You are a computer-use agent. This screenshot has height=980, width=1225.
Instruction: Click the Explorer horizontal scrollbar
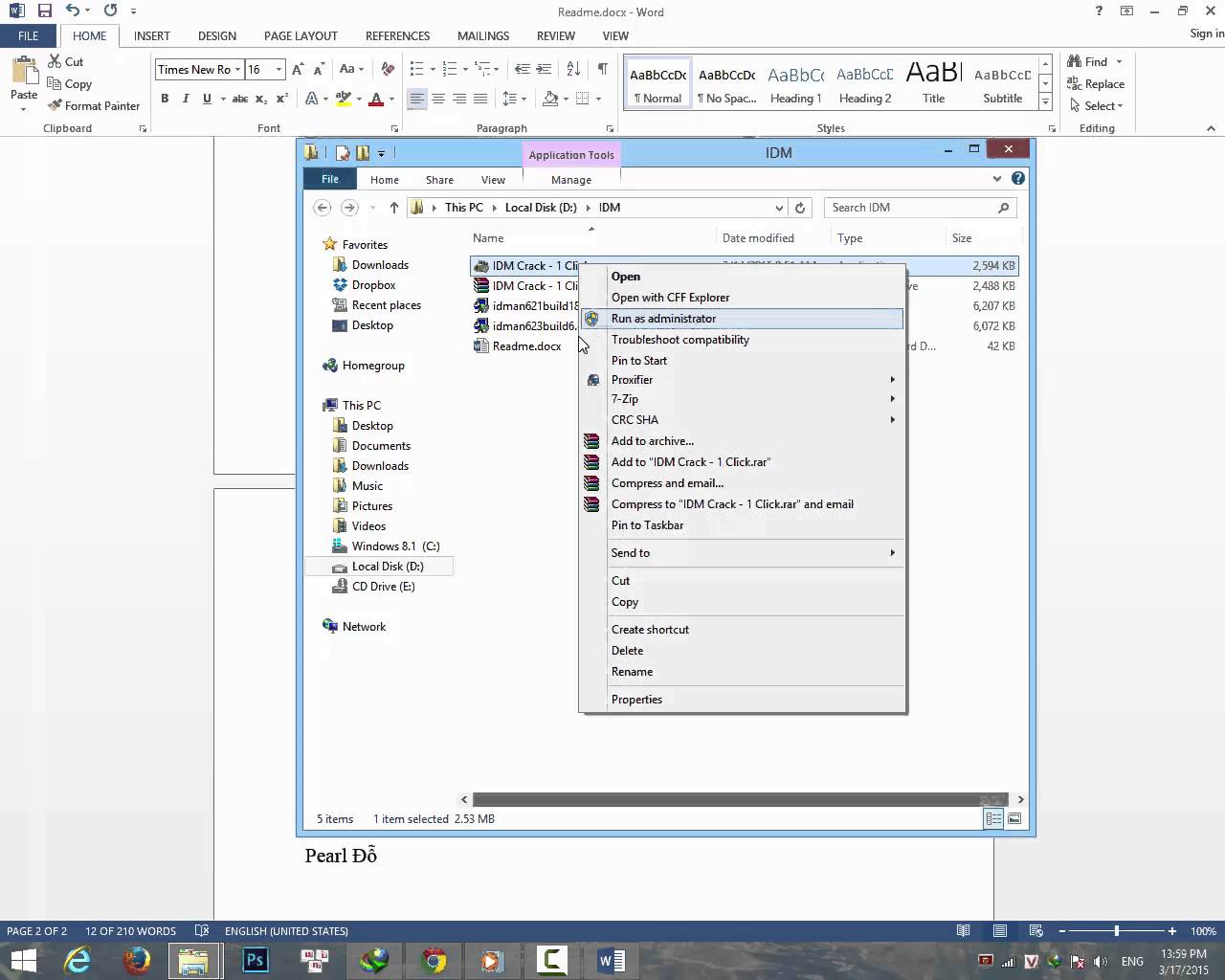[x=741, y=799]
